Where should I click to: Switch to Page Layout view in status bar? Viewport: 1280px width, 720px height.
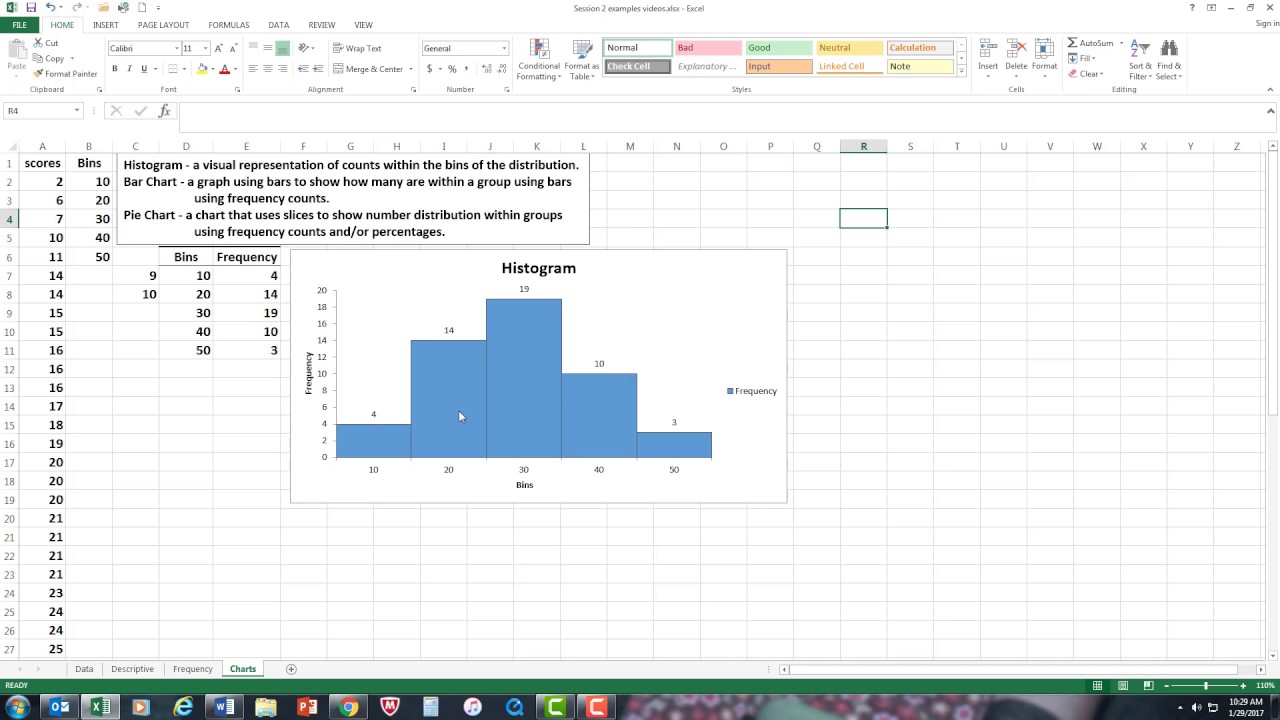pos(1122,685)
